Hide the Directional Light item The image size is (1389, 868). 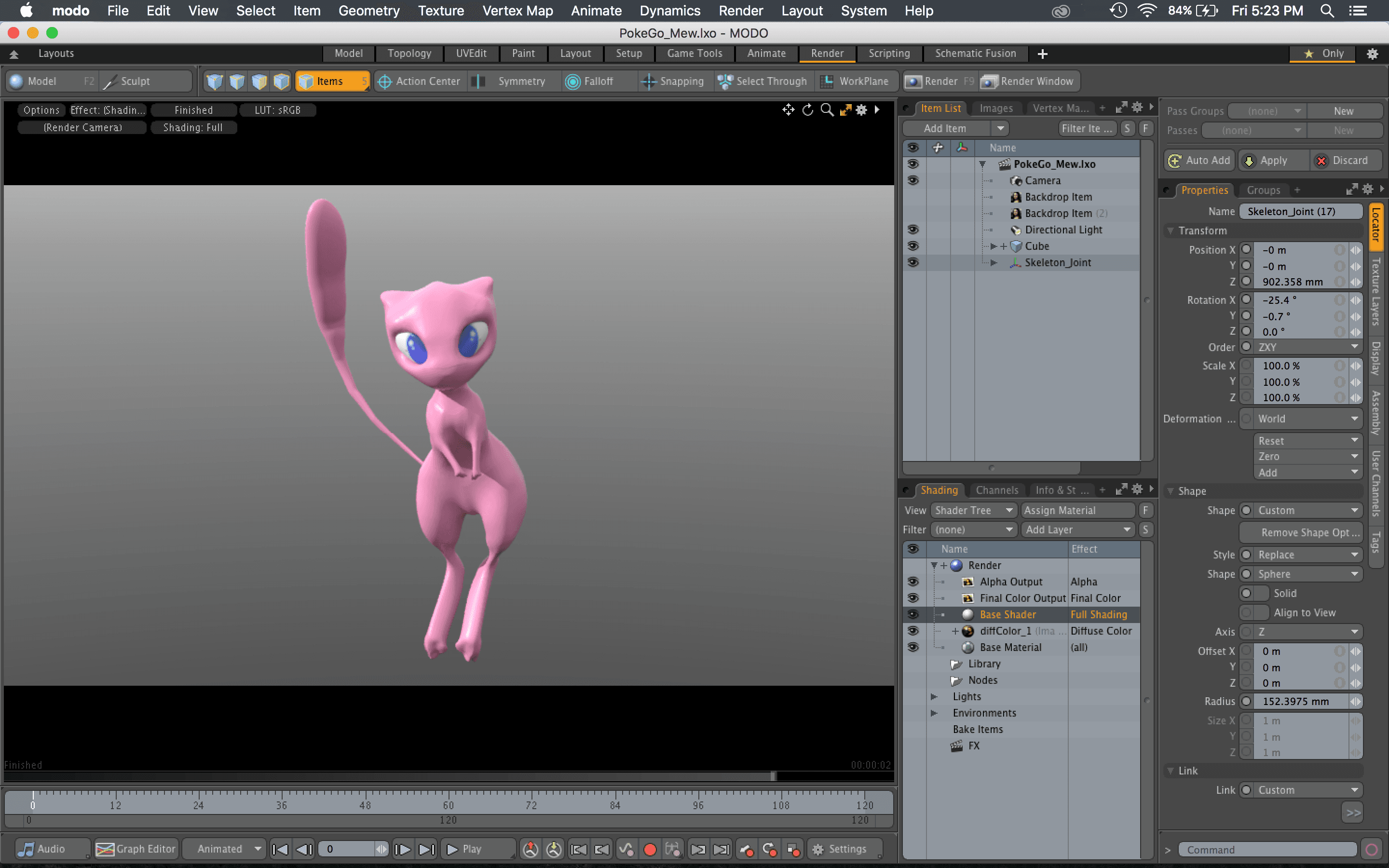tap(912, 230)
